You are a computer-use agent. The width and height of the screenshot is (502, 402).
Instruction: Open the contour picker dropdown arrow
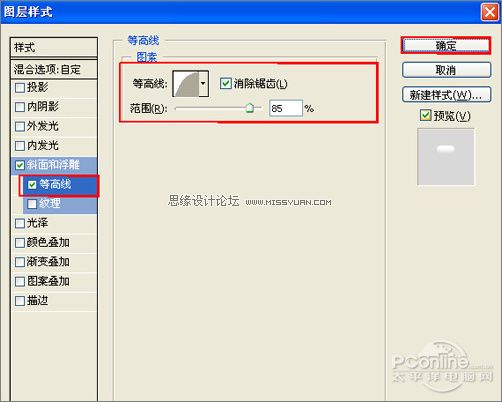pyautogui.click(x=203, y=83)
